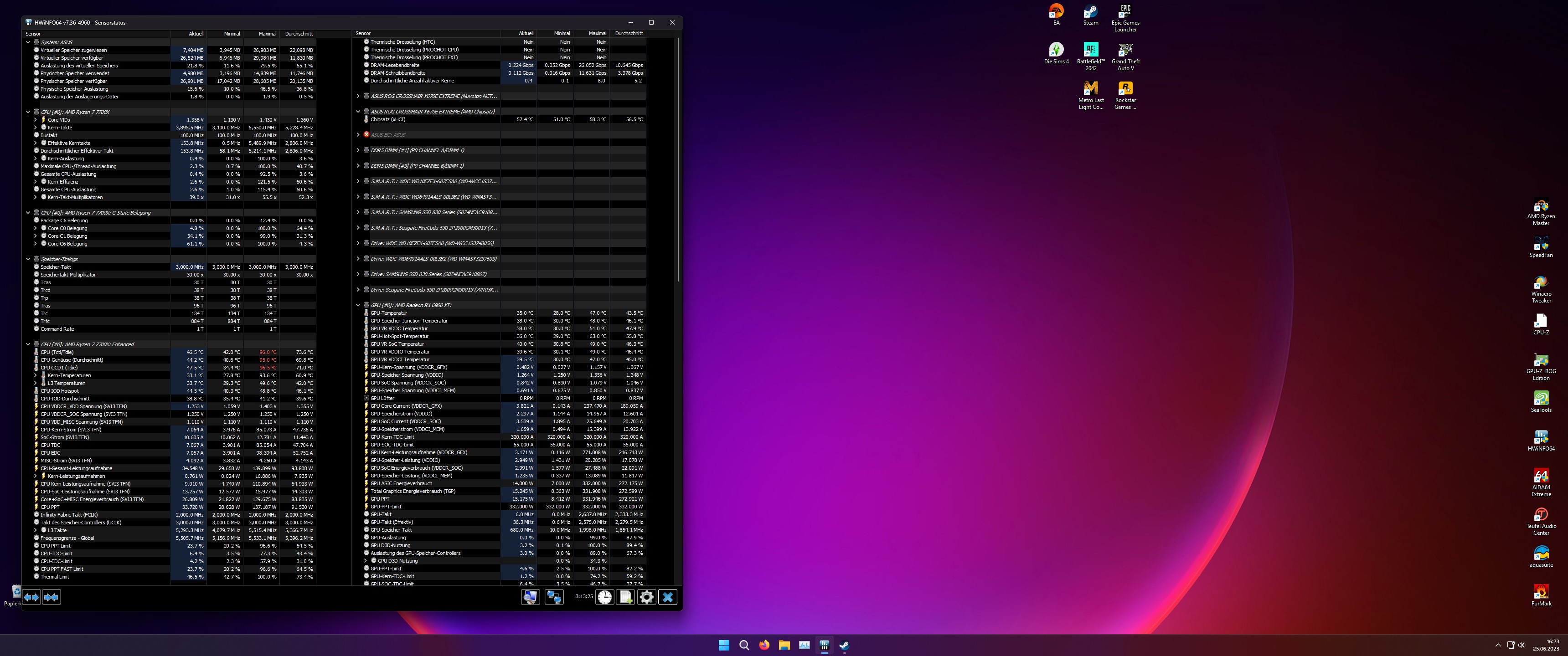Open Rockstar Games desktop shortcut
The height and width of the screenshot is (656, 1568).
(x=1125, y=96)
